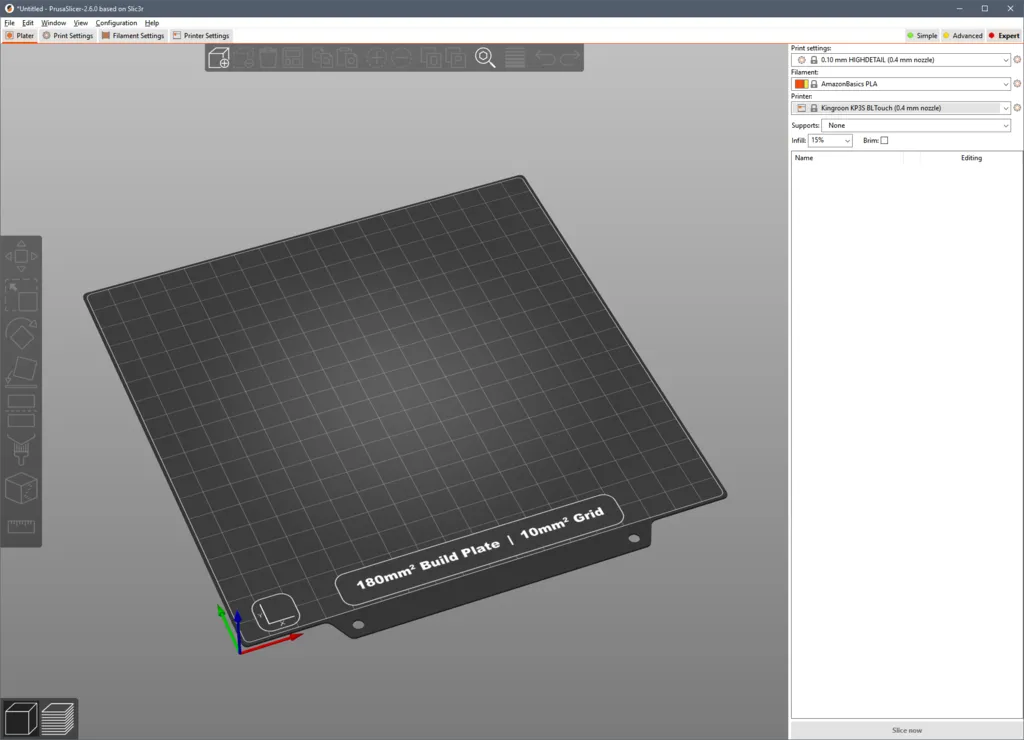Open the AmazonBasics PLA filament dropdown

click(x=901, y=84)
